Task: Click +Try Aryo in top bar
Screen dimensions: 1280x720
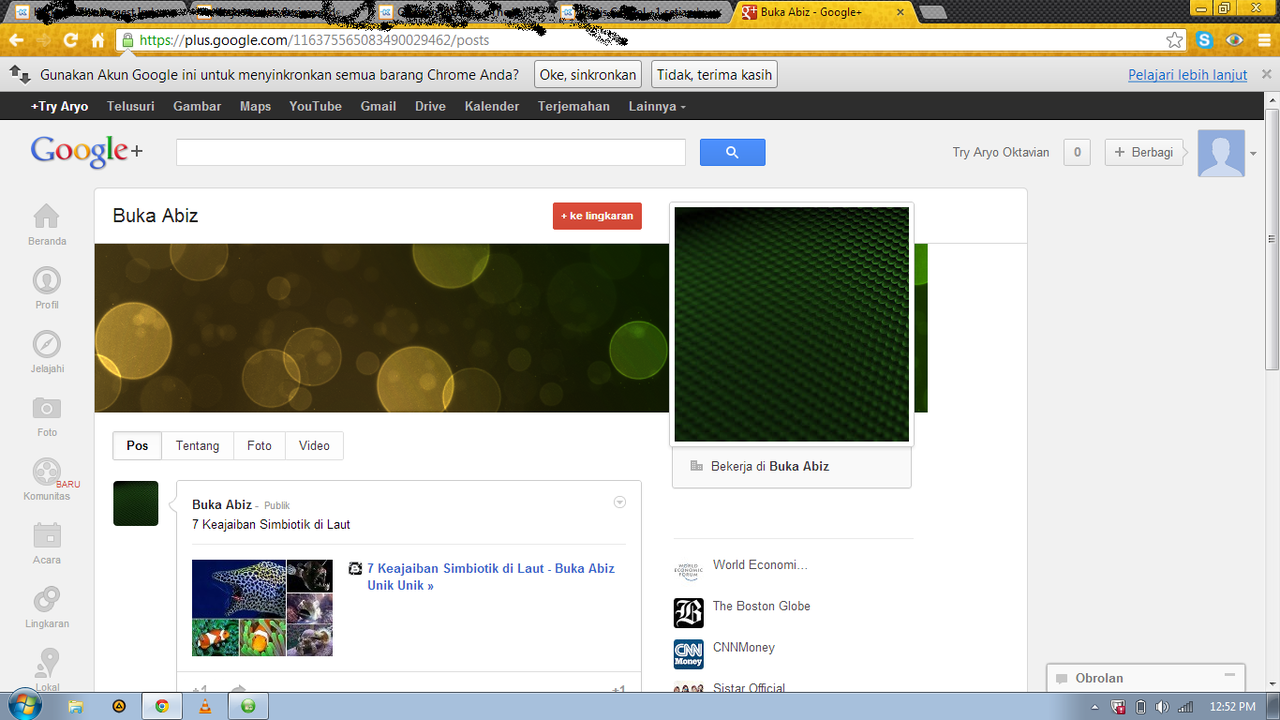Action: (x=59, y=106)
